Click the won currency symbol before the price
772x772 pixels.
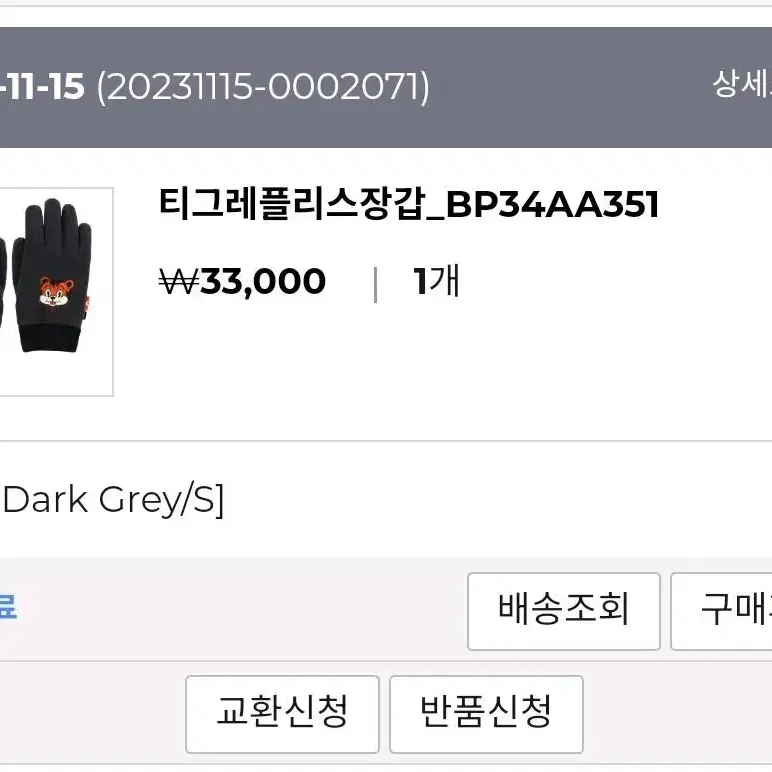[178, 282]
